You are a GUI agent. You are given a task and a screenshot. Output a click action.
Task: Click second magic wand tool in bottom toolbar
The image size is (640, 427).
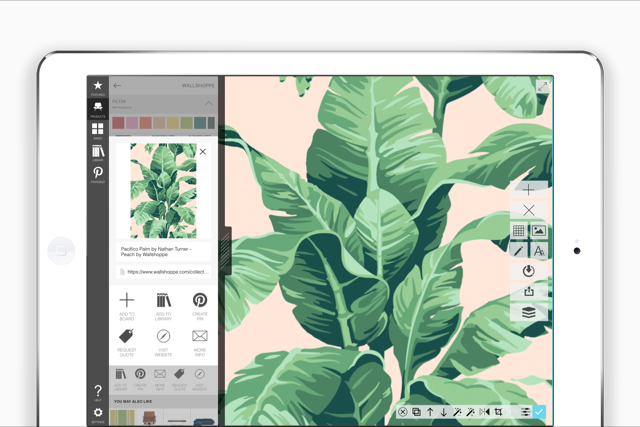471,412
